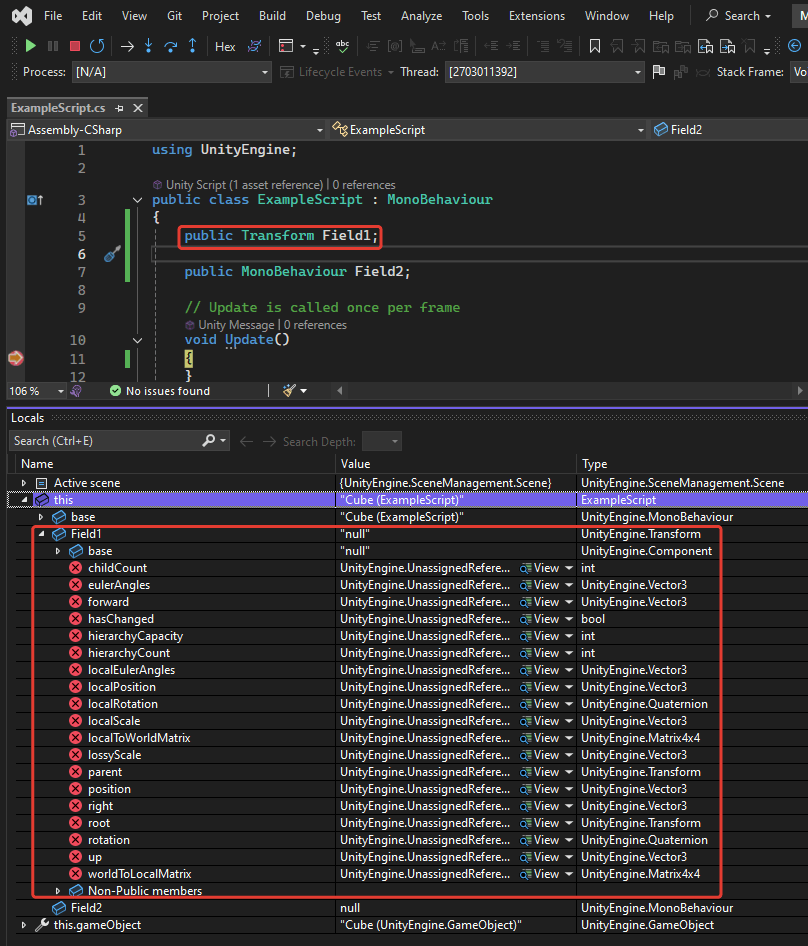
Task: Open the Thread dropdown
Action: (638, 72)
